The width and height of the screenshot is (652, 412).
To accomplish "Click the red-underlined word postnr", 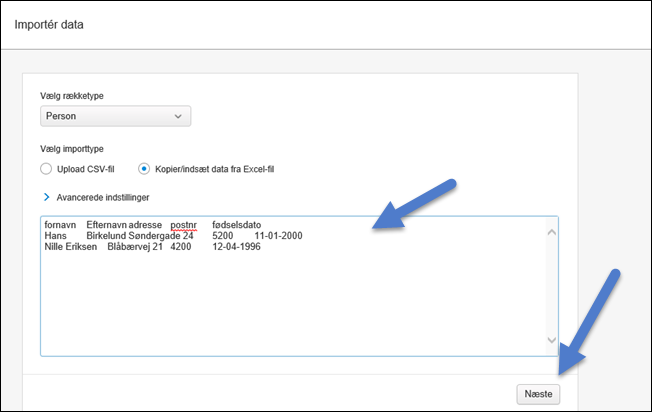I will pos(183,225).
